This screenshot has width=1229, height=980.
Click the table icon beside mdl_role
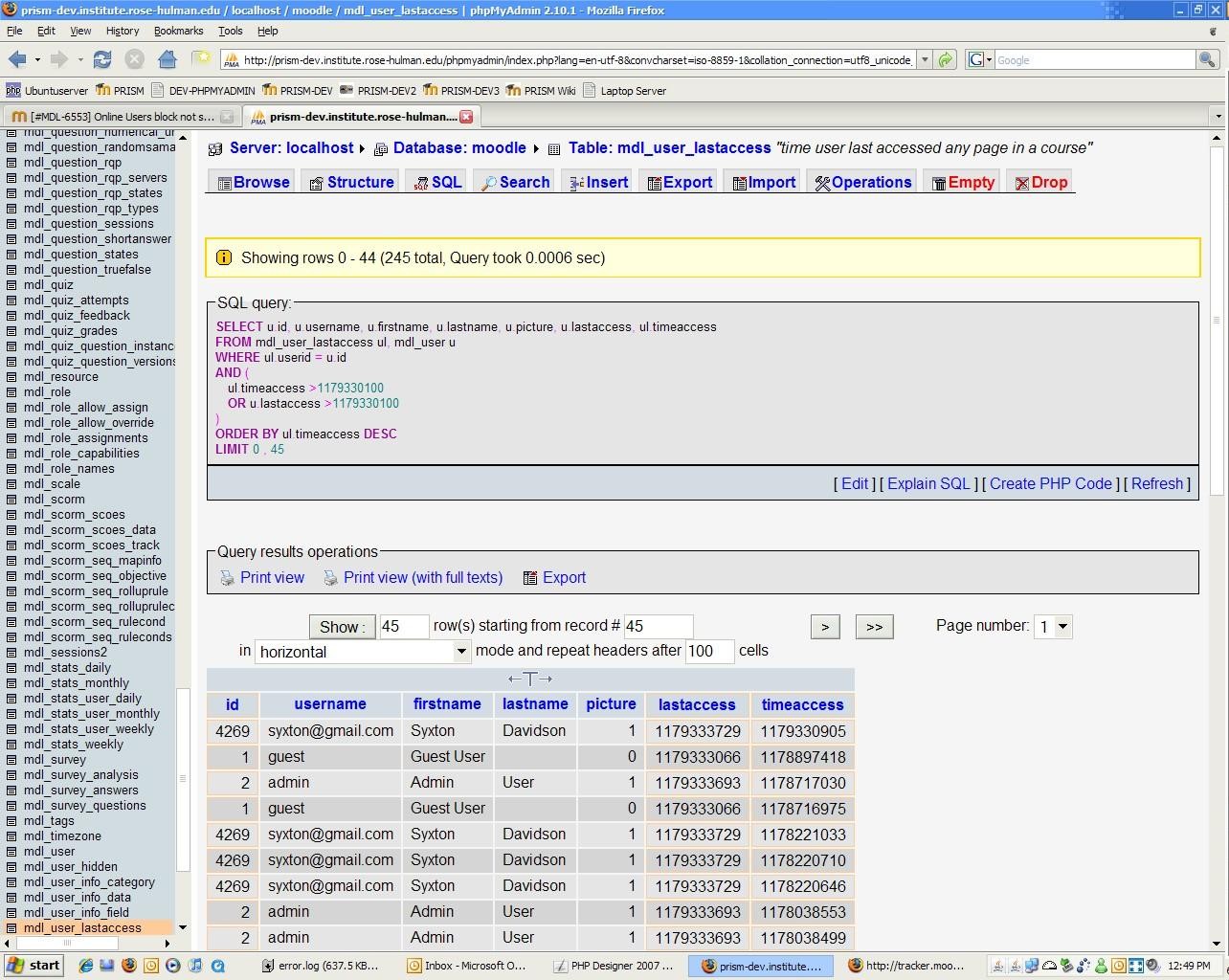[12, 392]
